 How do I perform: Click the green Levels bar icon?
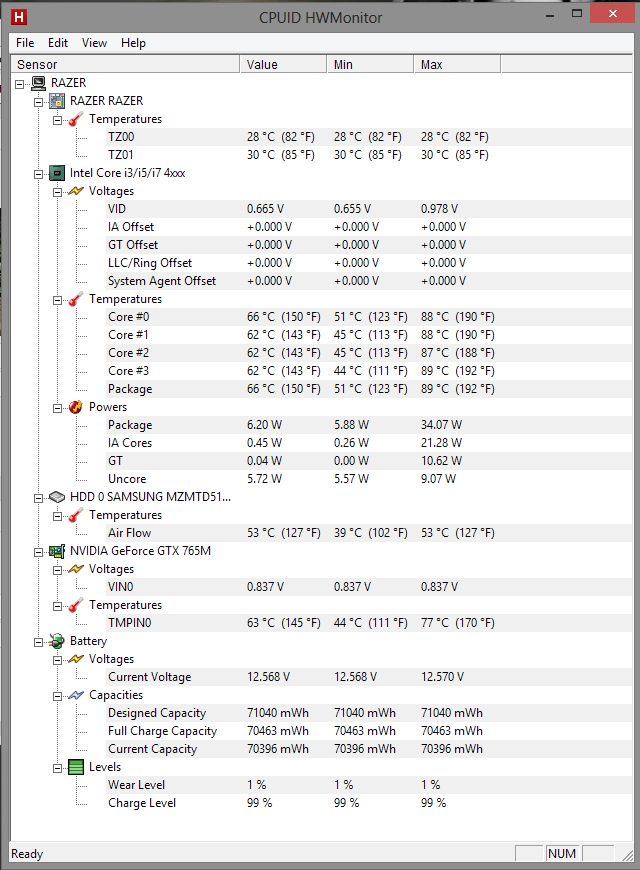76,767
